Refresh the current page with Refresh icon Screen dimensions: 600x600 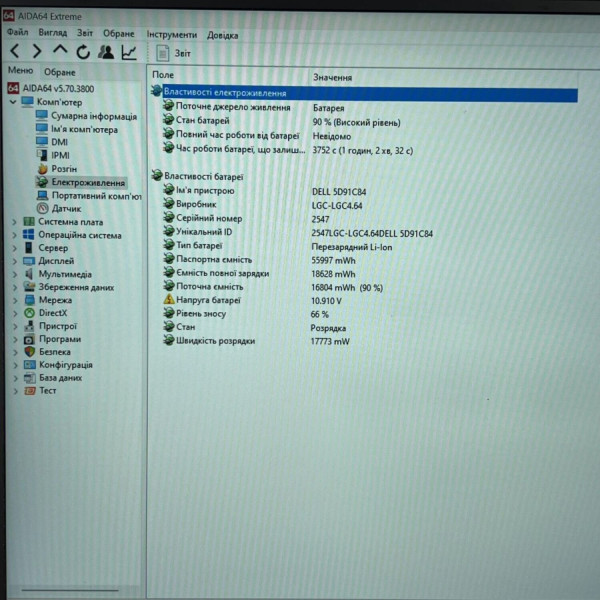pos(83,52)
